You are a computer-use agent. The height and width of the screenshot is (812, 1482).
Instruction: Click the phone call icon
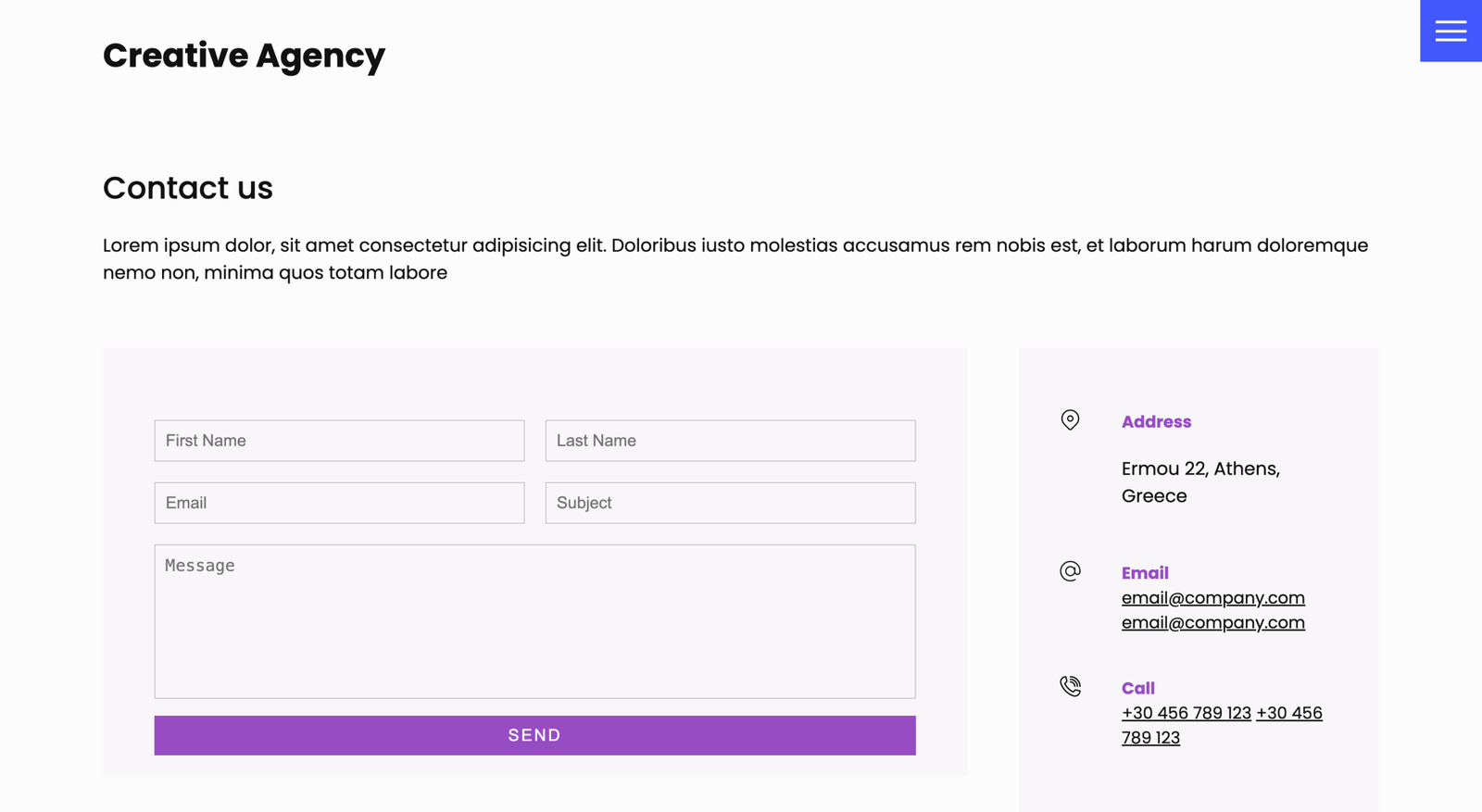[1070, 686]
